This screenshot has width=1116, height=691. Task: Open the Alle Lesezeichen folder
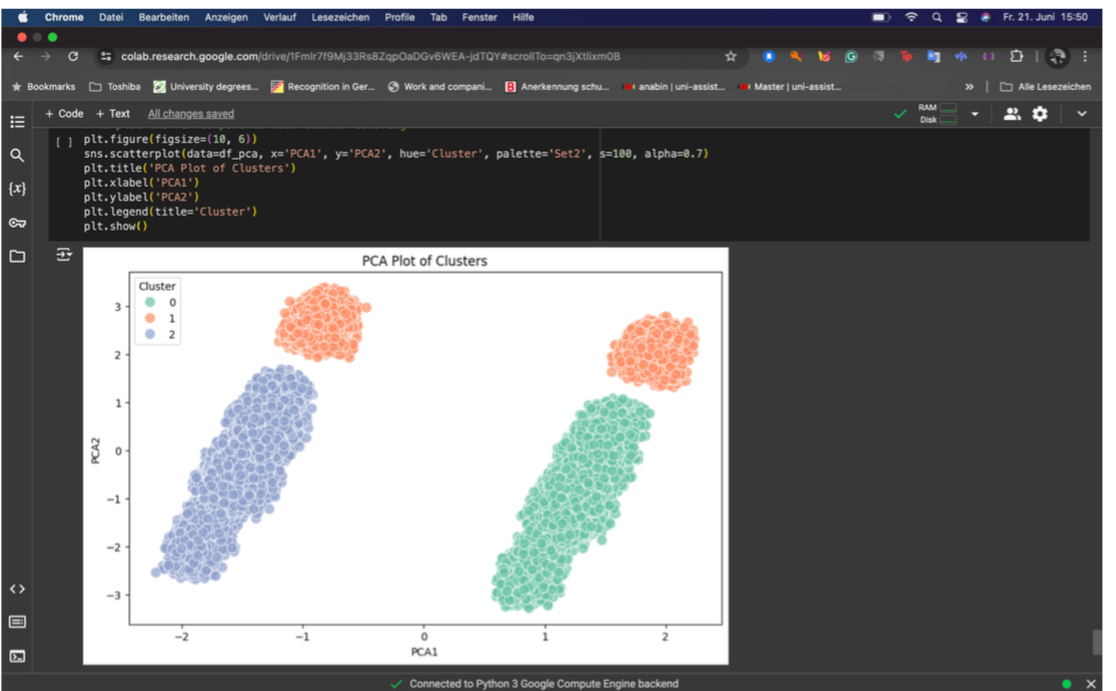(1046, 87)
